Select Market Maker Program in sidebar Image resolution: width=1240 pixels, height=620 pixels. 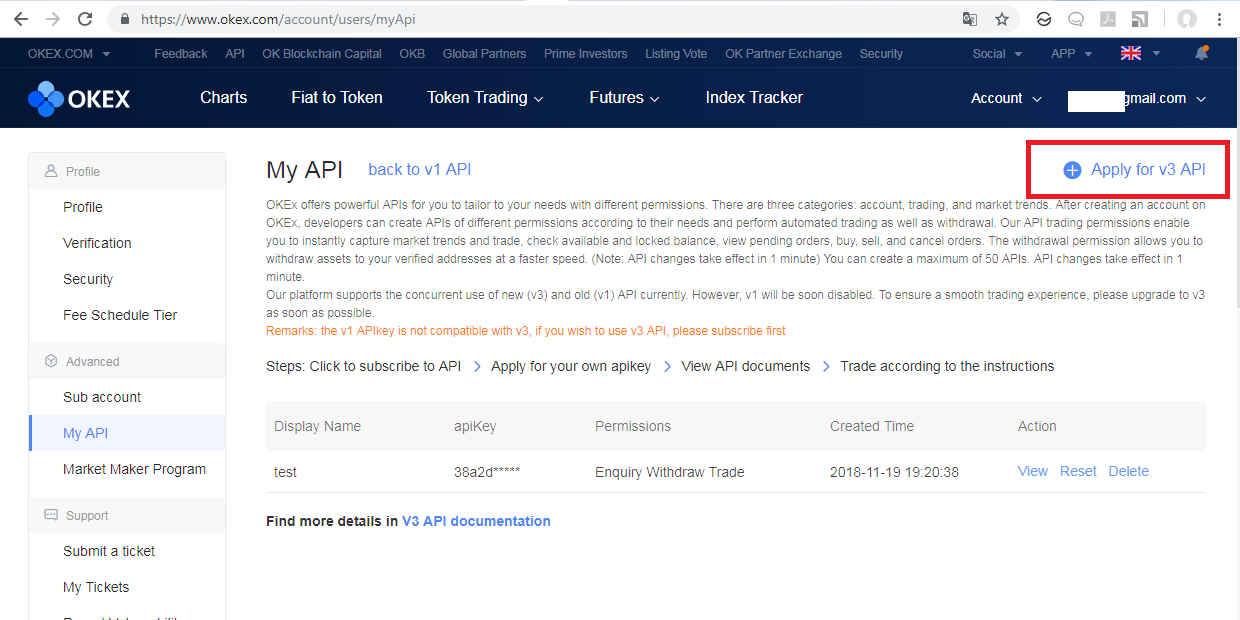pos(134,469)
